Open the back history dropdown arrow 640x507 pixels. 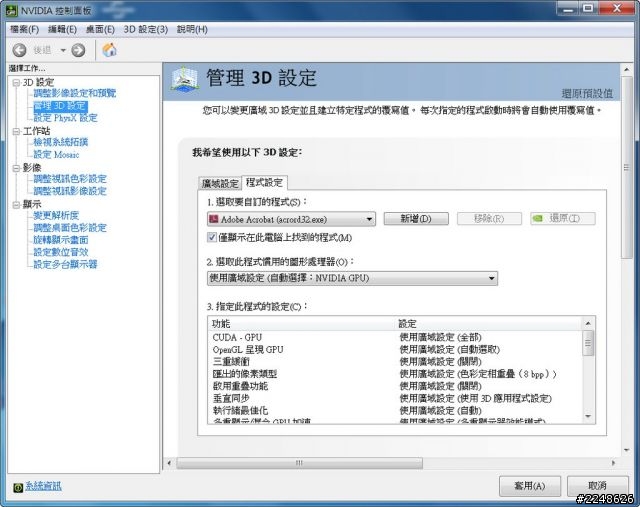pyautogui.click(x=63, y=50)
